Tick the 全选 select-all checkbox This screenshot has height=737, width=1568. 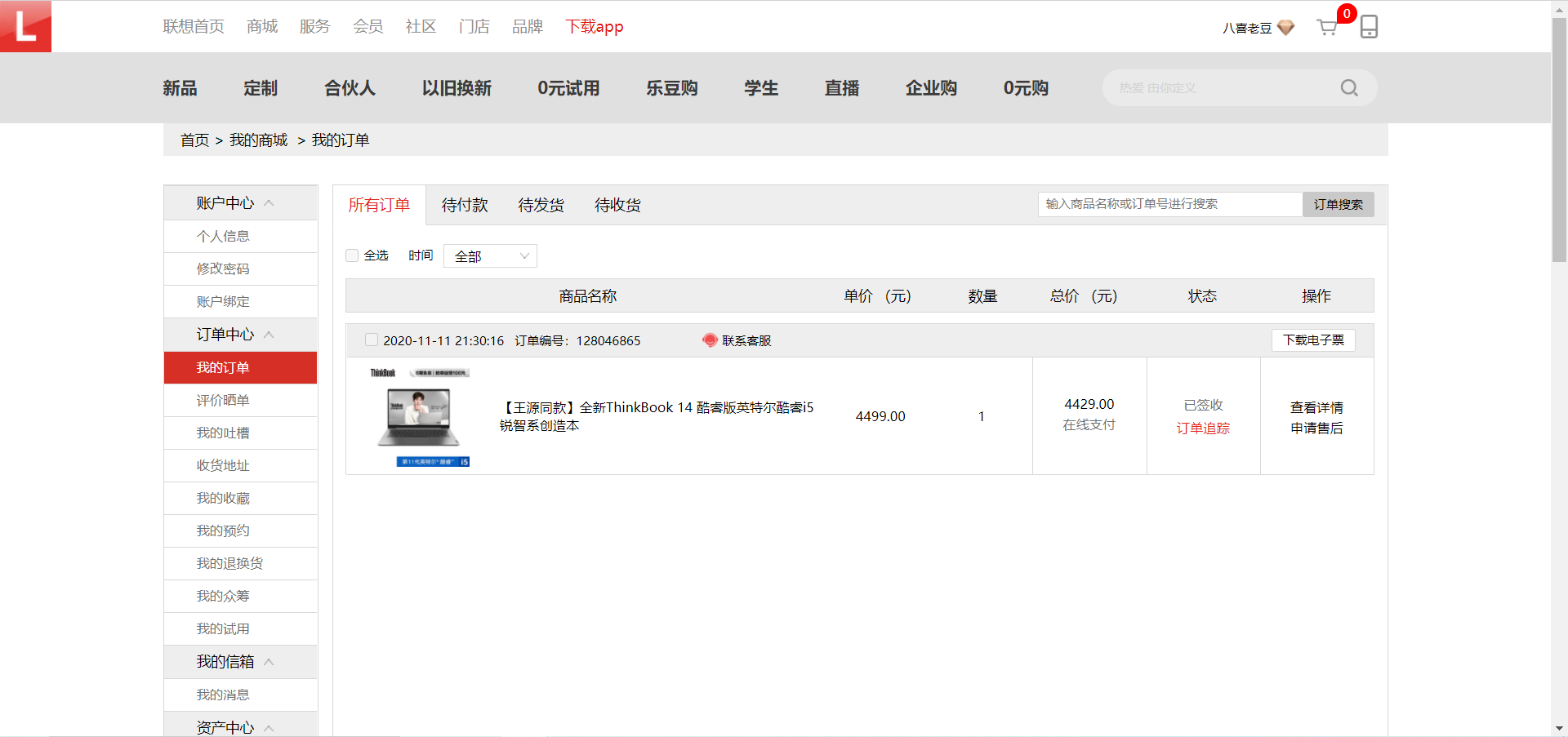pyautogui.click(x=352, y=255)
